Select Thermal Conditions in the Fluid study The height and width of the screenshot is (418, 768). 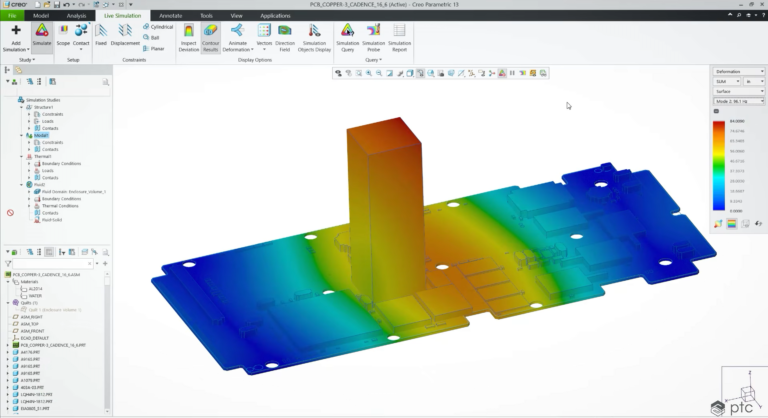[60, 206]
